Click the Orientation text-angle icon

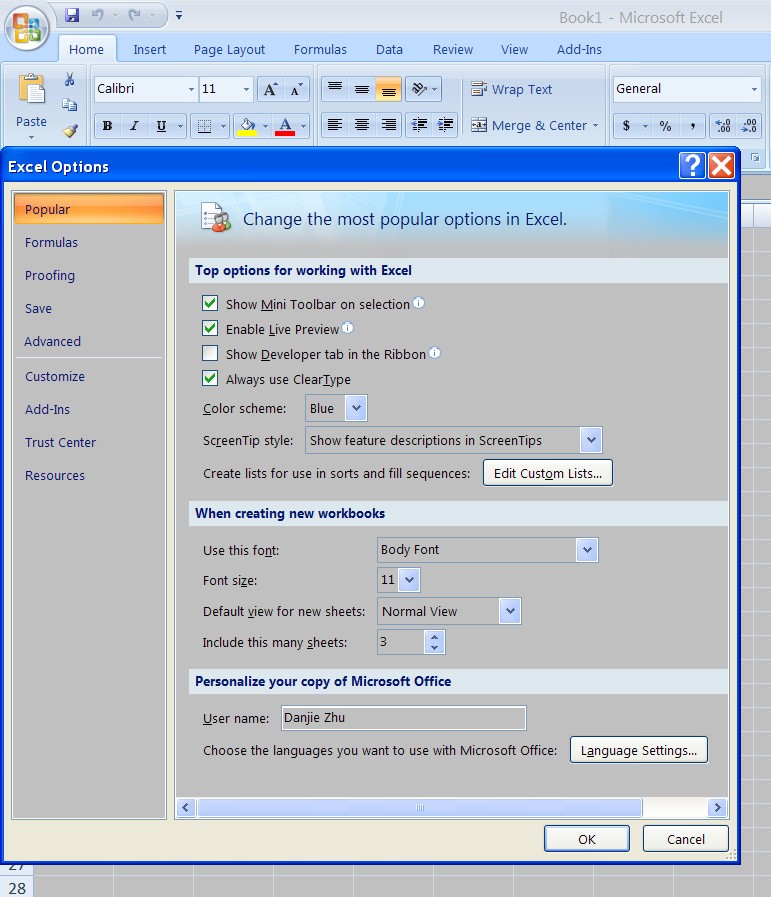tap(419, 89)
